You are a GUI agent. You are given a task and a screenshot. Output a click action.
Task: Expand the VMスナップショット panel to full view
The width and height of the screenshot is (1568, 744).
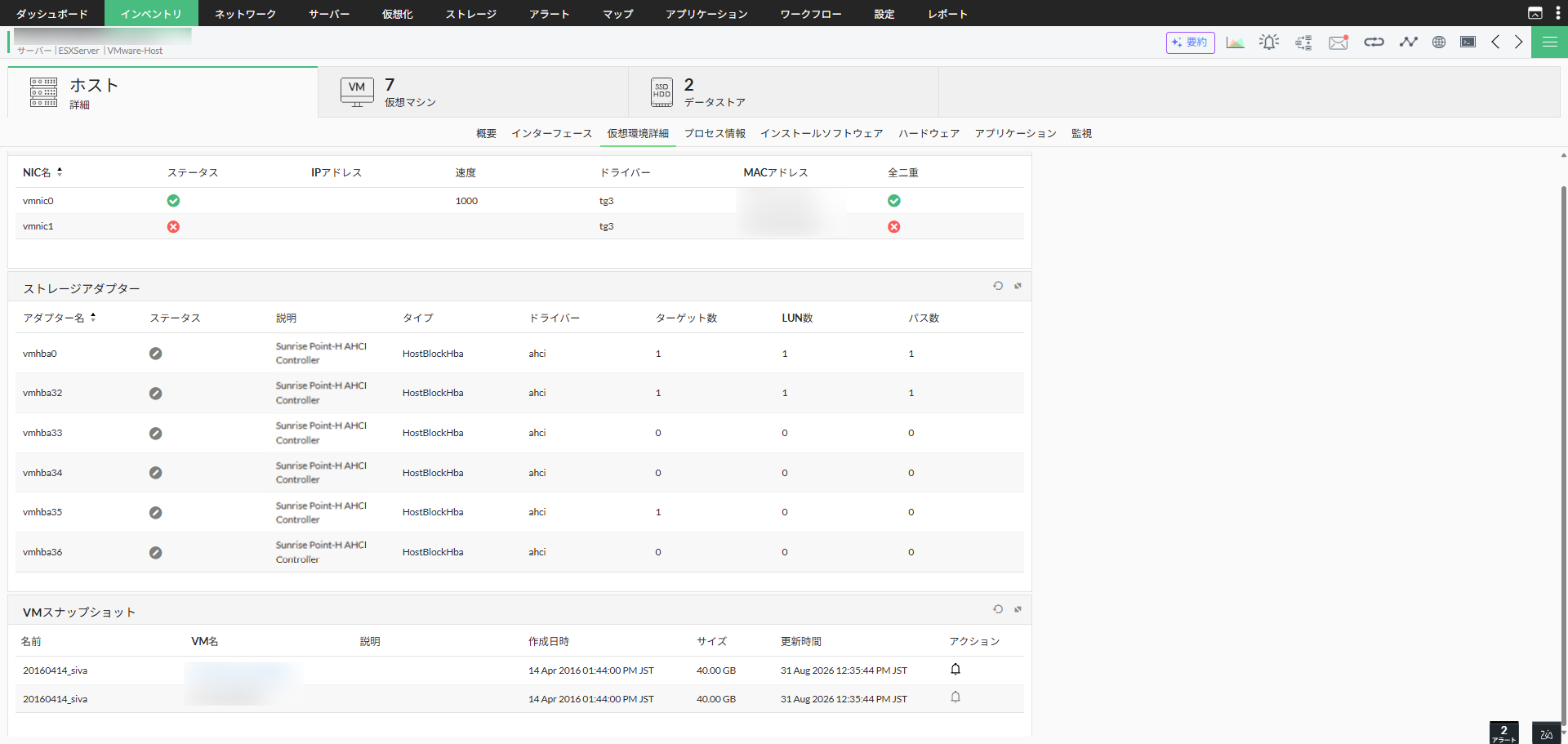point(1018,609)
